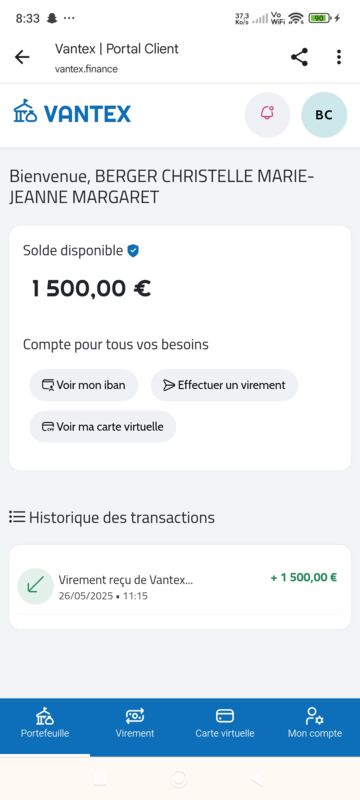Open the BC profile avatar
Screen dimensions: 360x800
tap(324, 115)
